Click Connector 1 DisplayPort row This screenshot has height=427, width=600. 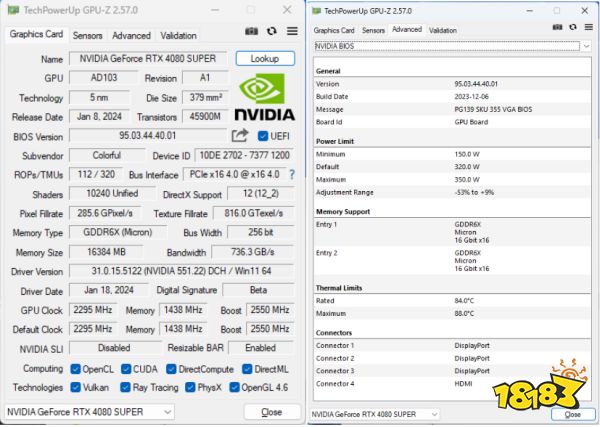452,346
